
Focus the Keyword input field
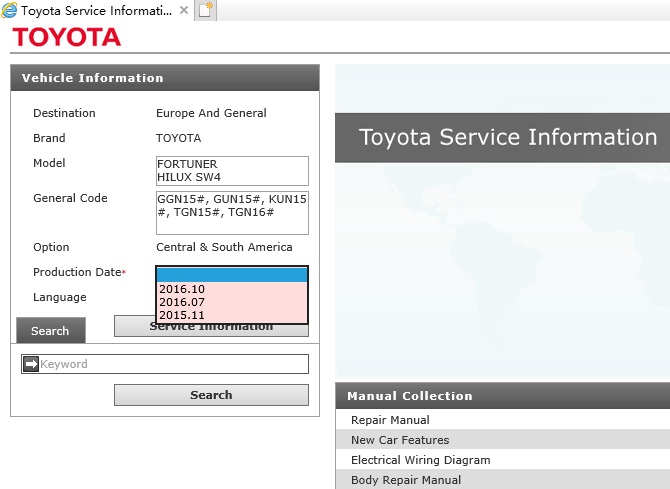coord(165,364)
